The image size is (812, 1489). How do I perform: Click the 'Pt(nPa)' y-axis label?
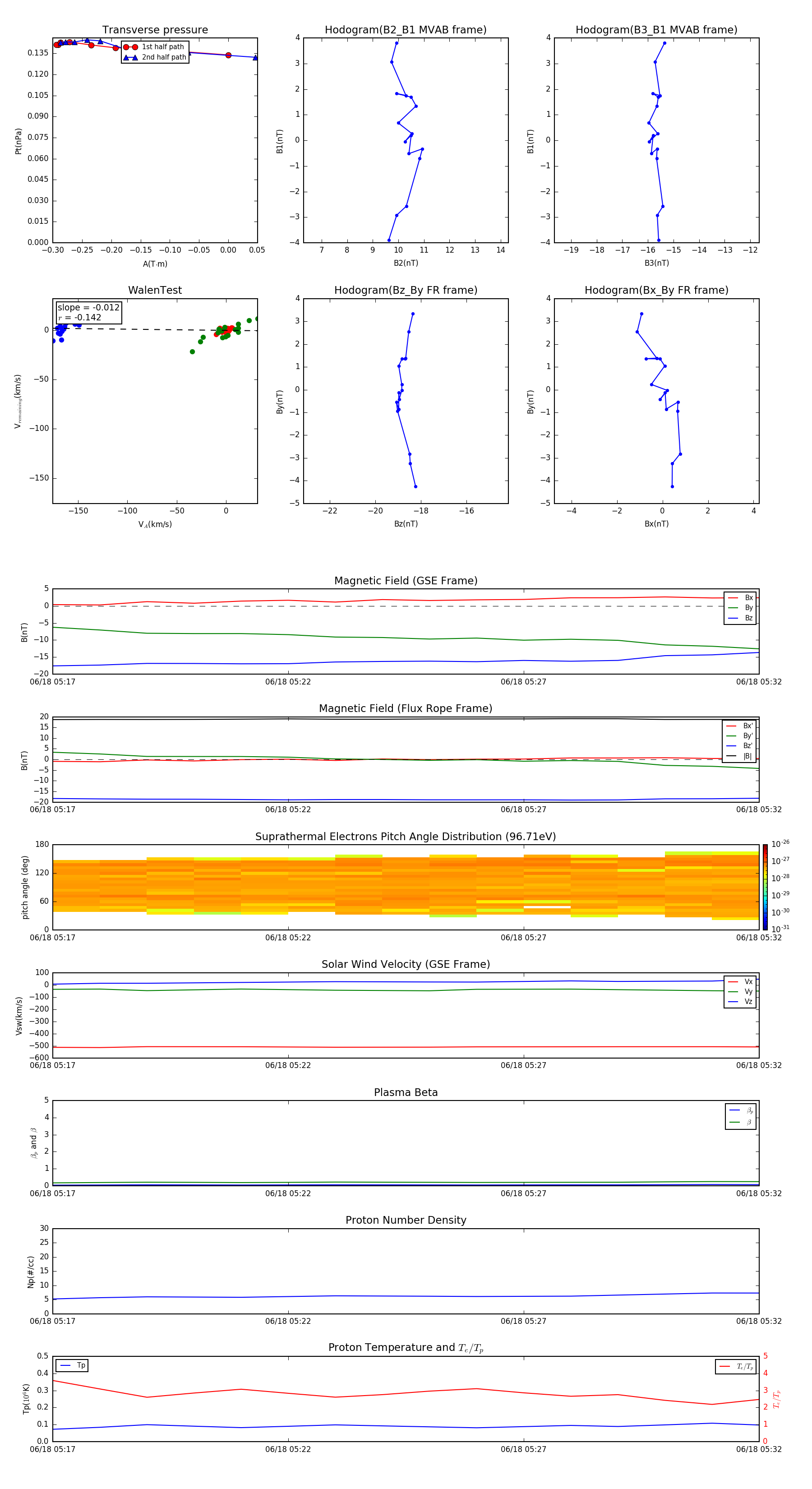pyautogui.click(x=18, y=140)
